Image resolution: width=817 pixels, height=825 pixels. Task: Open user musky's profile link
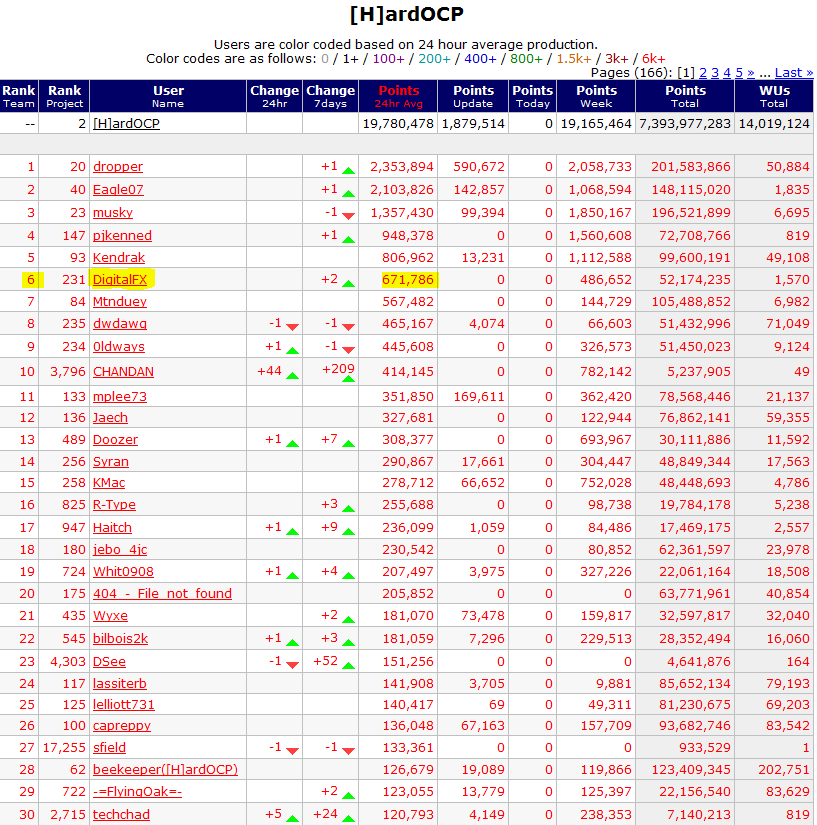[113, 213]
